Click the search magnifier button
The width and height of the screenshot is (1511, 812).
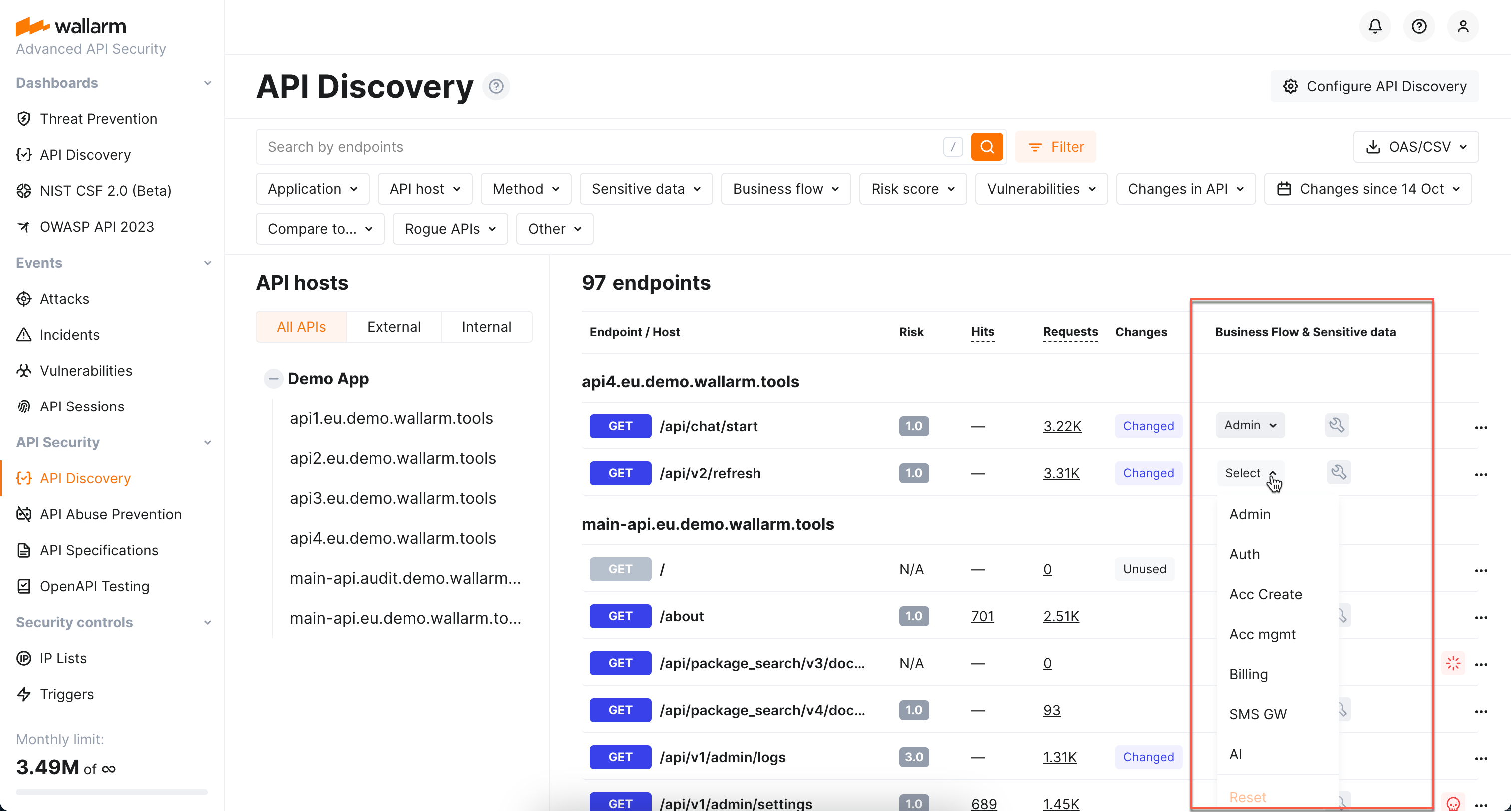[987, 147]
